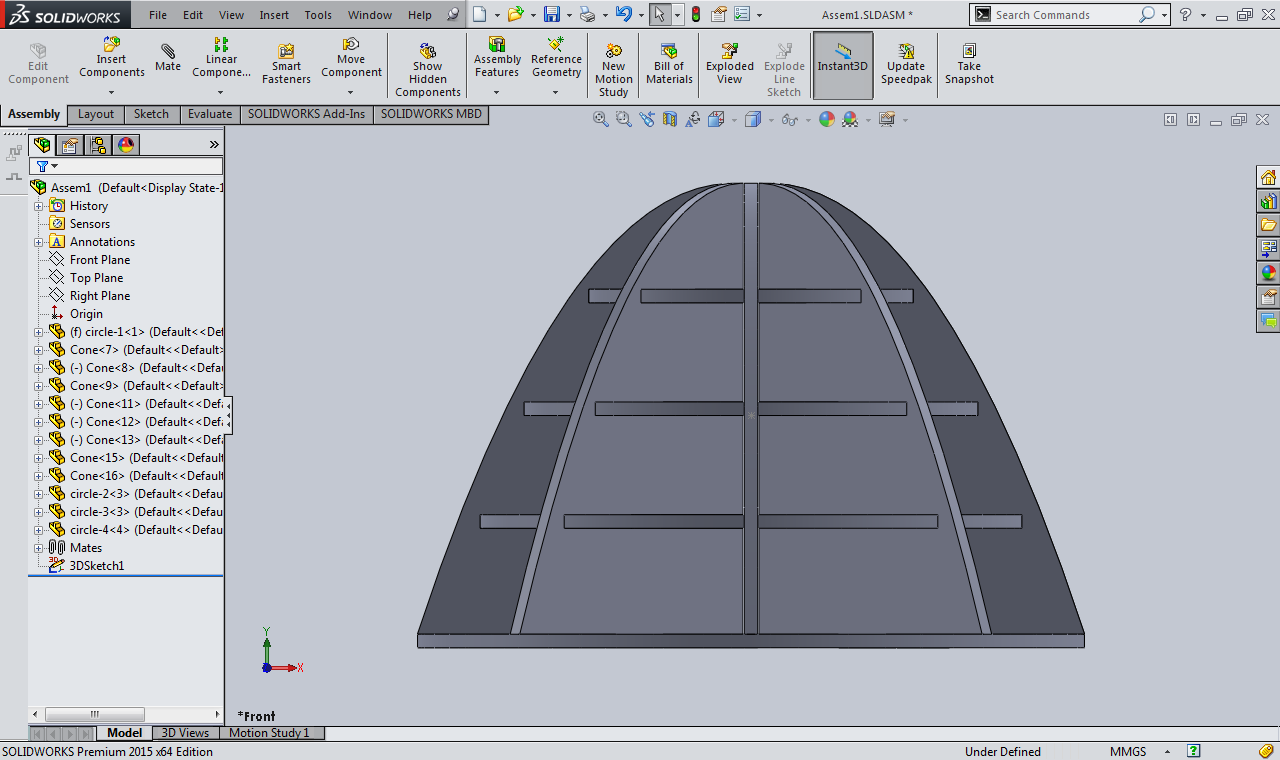Screen dimensions: 1280x760
Task: Toggle the pin next to Help menu
Action: click(453, 15)
